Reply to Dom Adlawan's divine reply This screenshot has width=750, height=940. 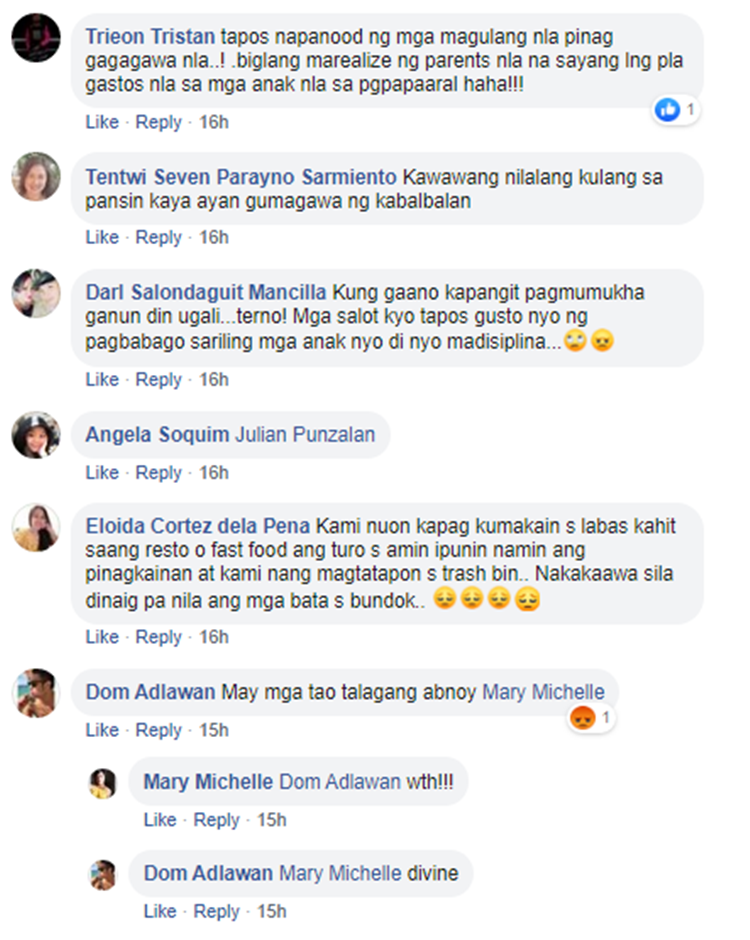click(216, 911)
